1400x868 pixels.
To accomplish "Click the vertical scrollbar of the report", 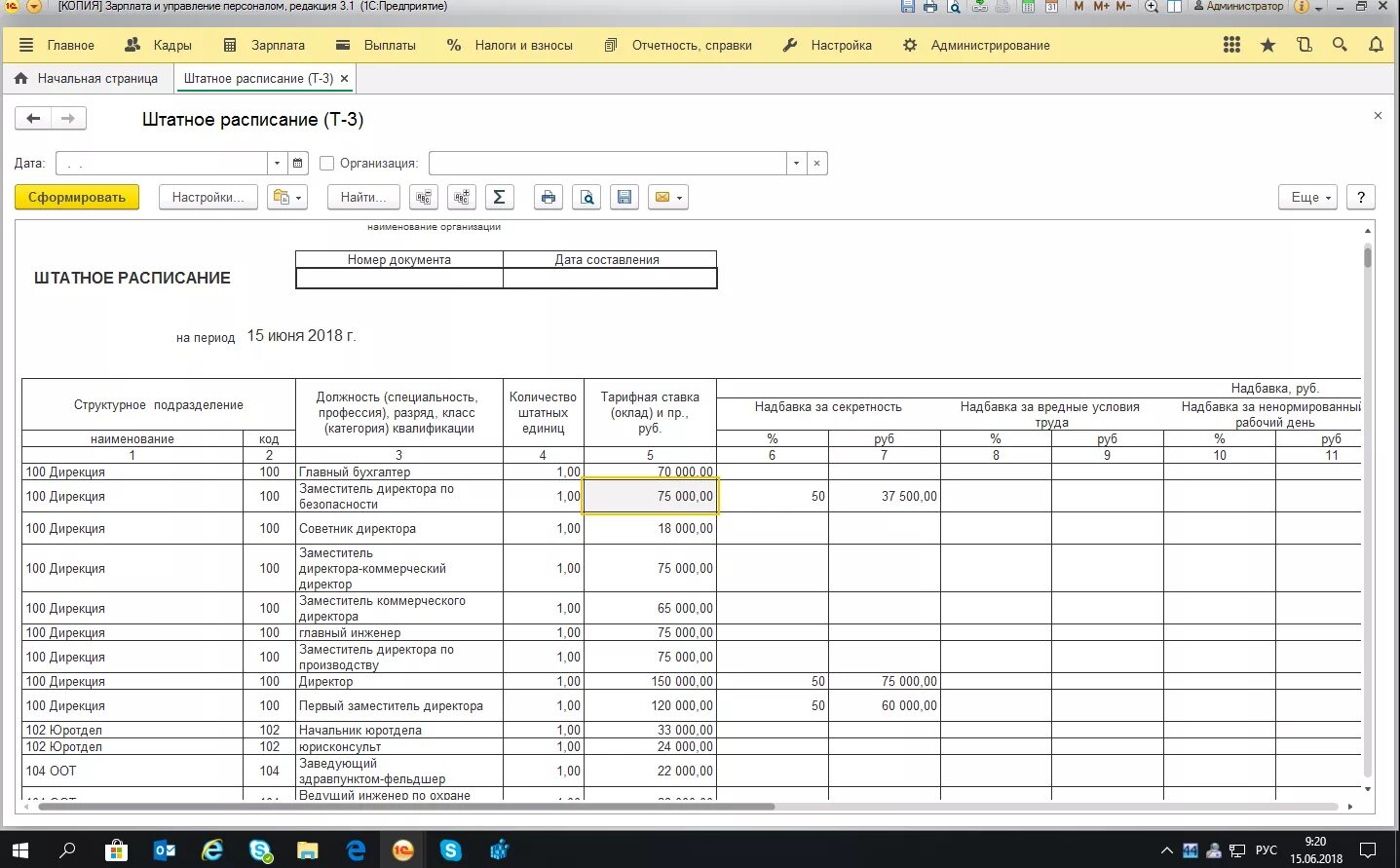I will pos(1368,509).
